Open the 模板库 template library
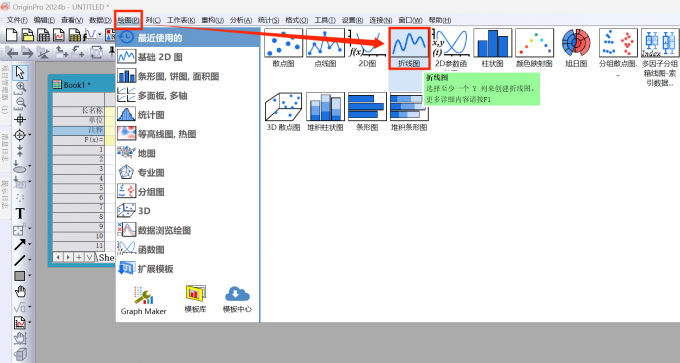The image size is (680, 363). pos(195,299)
